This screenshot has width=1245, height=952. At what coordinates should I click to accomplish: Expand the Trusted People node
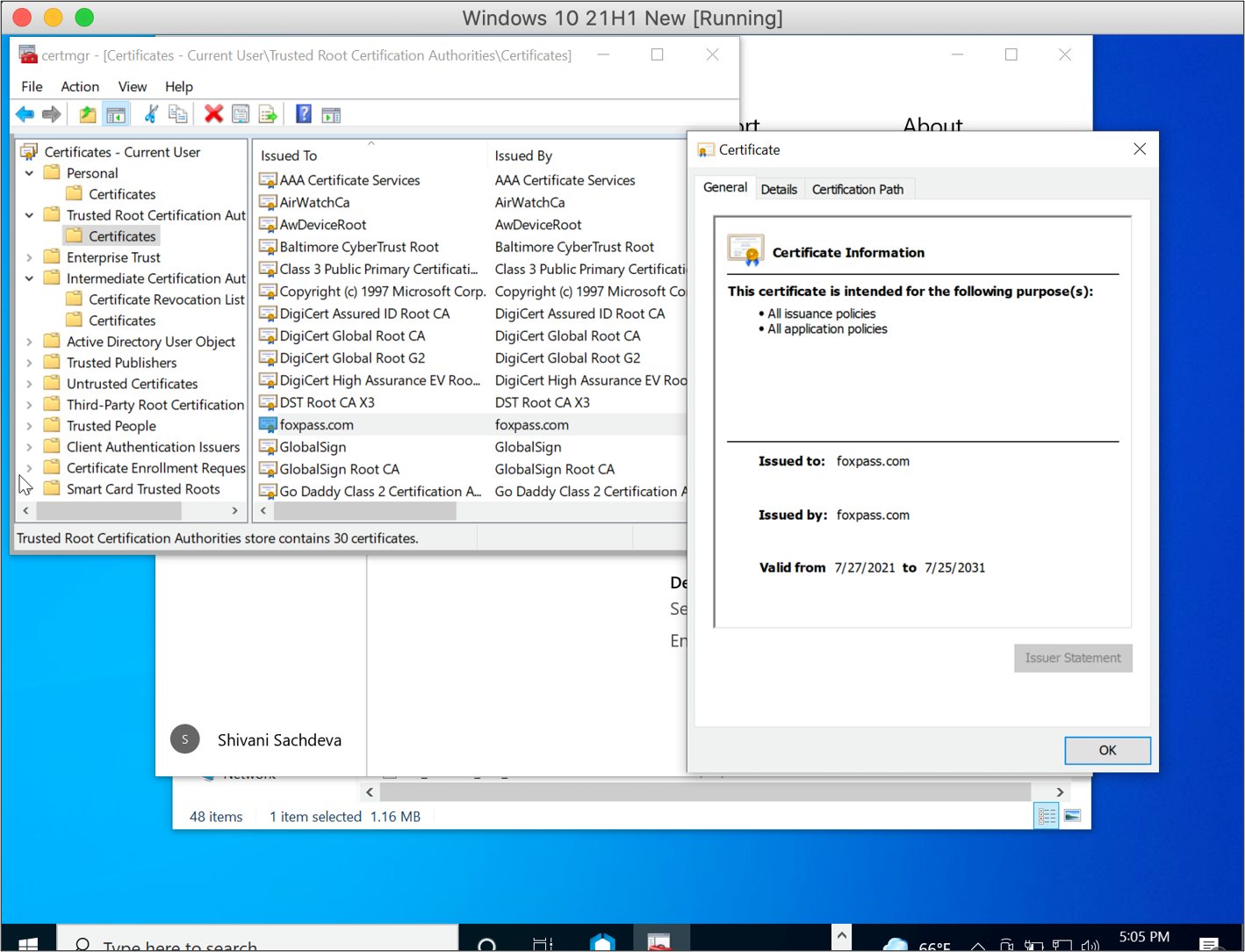click(29, 426)
